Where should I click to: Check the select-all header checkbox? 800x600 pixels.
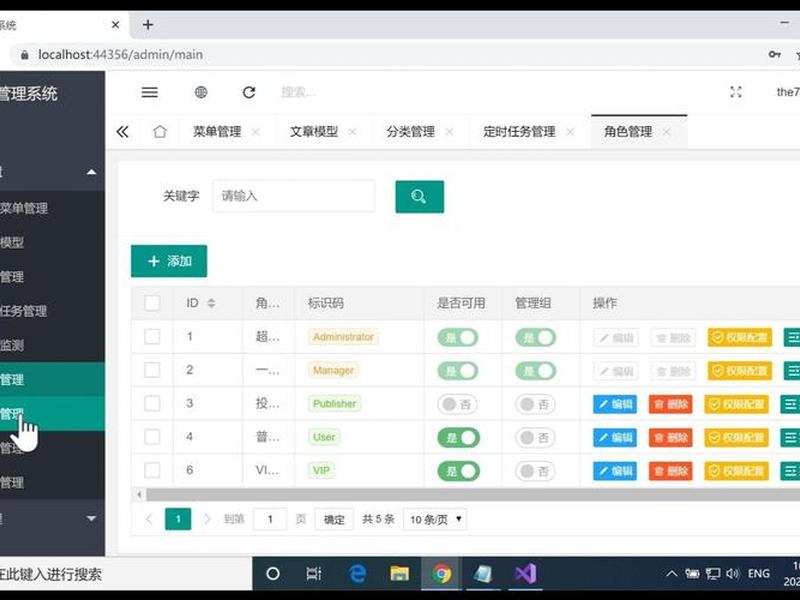tap(152, 303)
